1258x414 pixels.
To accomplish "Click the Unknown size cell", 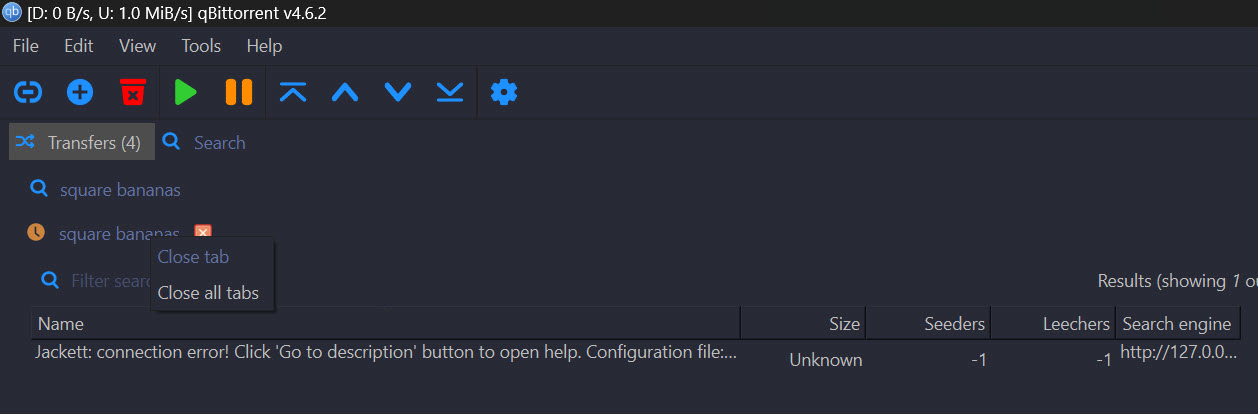I will click(x=825, y=359).
